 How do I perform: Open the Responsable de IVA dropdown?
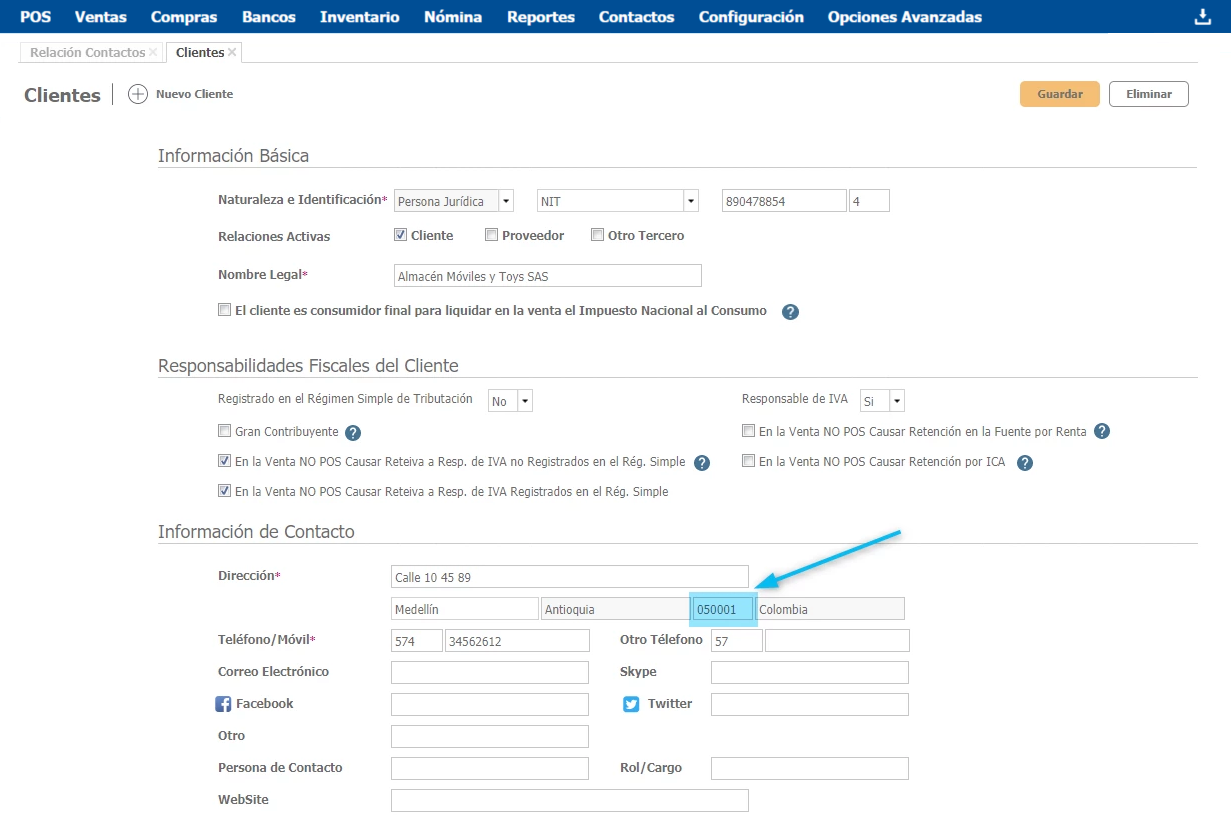coord(896,401)
